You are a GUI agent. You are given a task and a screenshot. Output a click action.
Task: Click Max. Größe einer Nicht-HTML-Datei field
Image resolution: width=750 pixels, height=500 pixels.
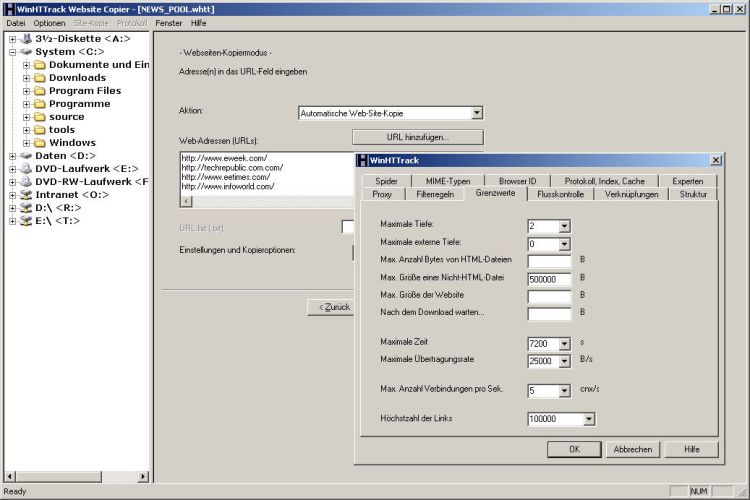coord(549,279)
